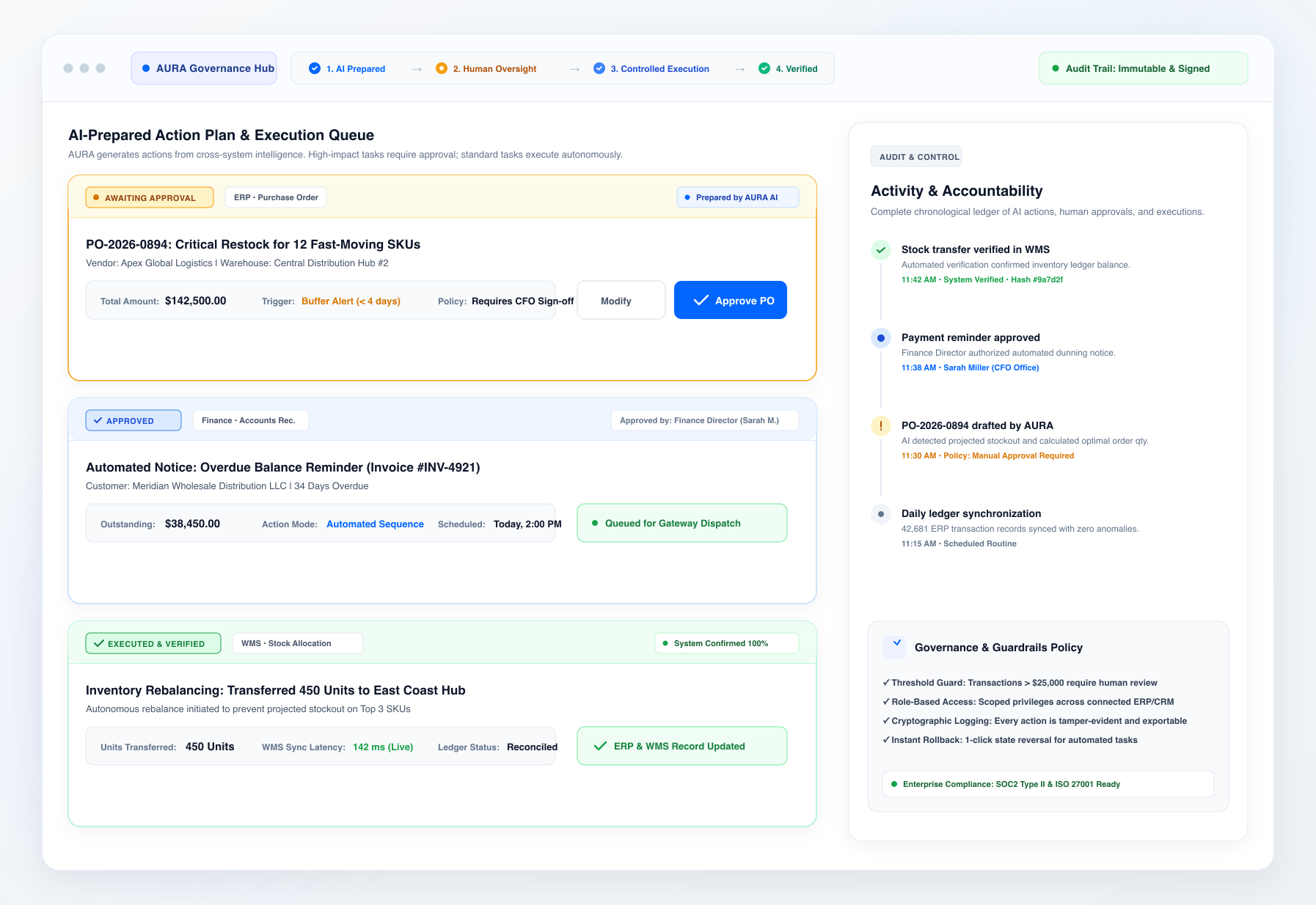
Task: Click the orange circle icon for Human Oversight
Action: pyautogui.click(x=442, y=68)
